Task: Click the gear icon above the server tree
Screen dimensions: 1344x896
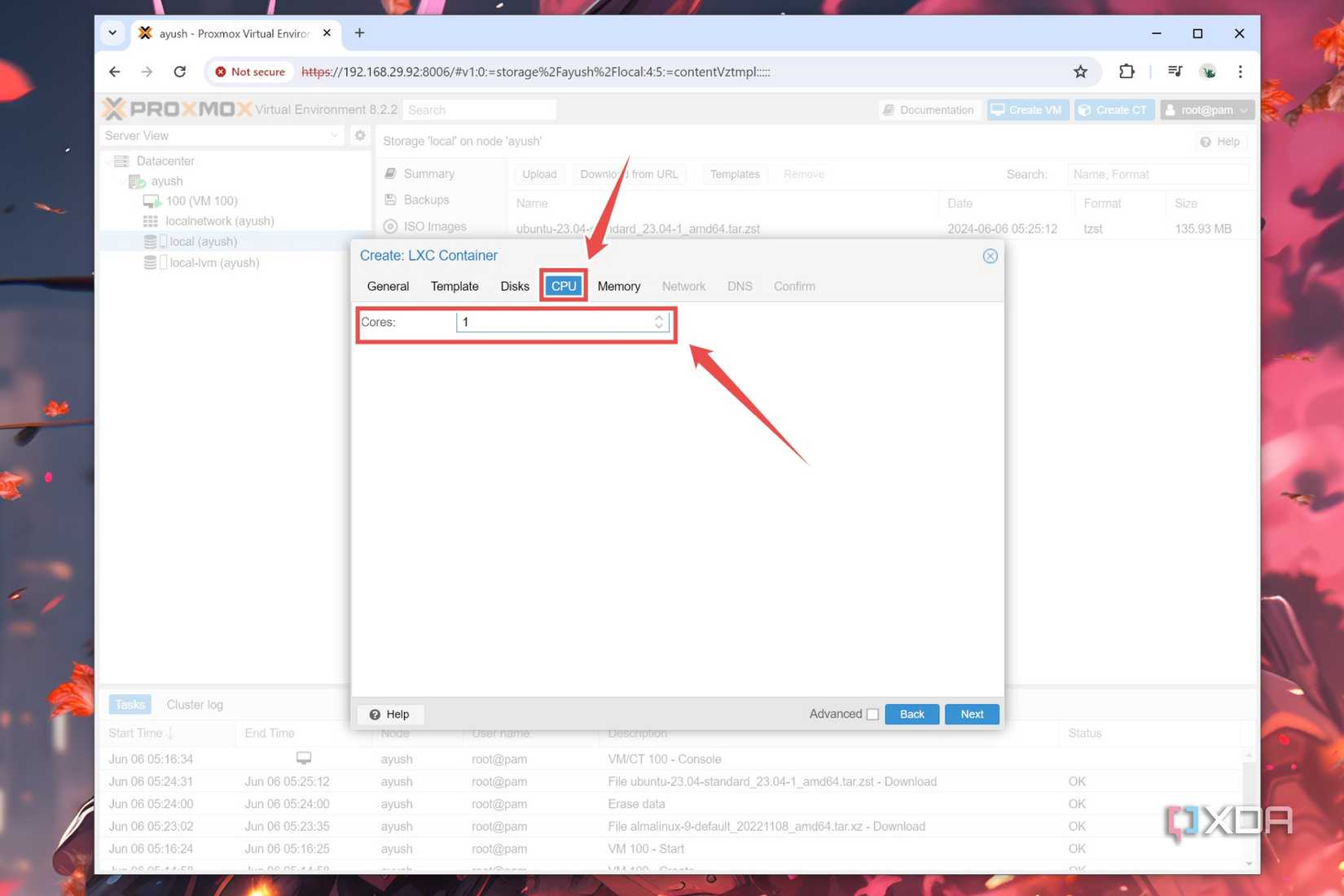Action: [359, 135]
